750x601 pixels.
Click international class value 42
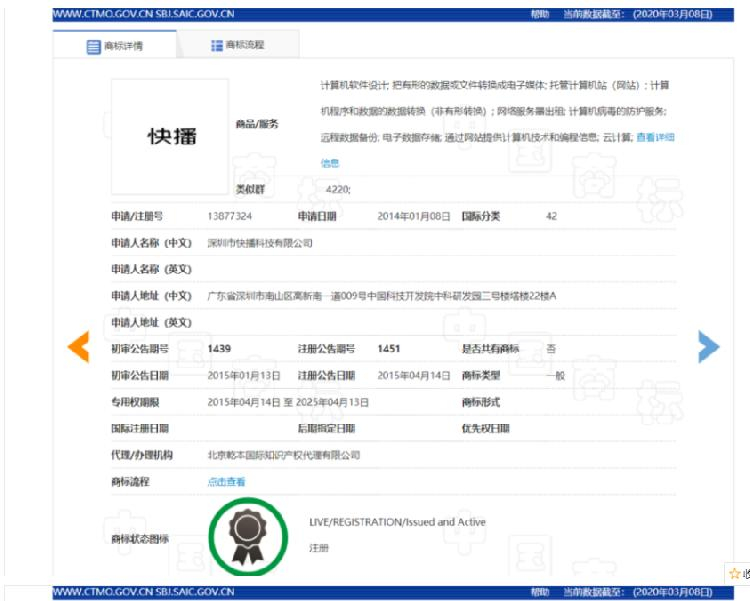[551, 216]
